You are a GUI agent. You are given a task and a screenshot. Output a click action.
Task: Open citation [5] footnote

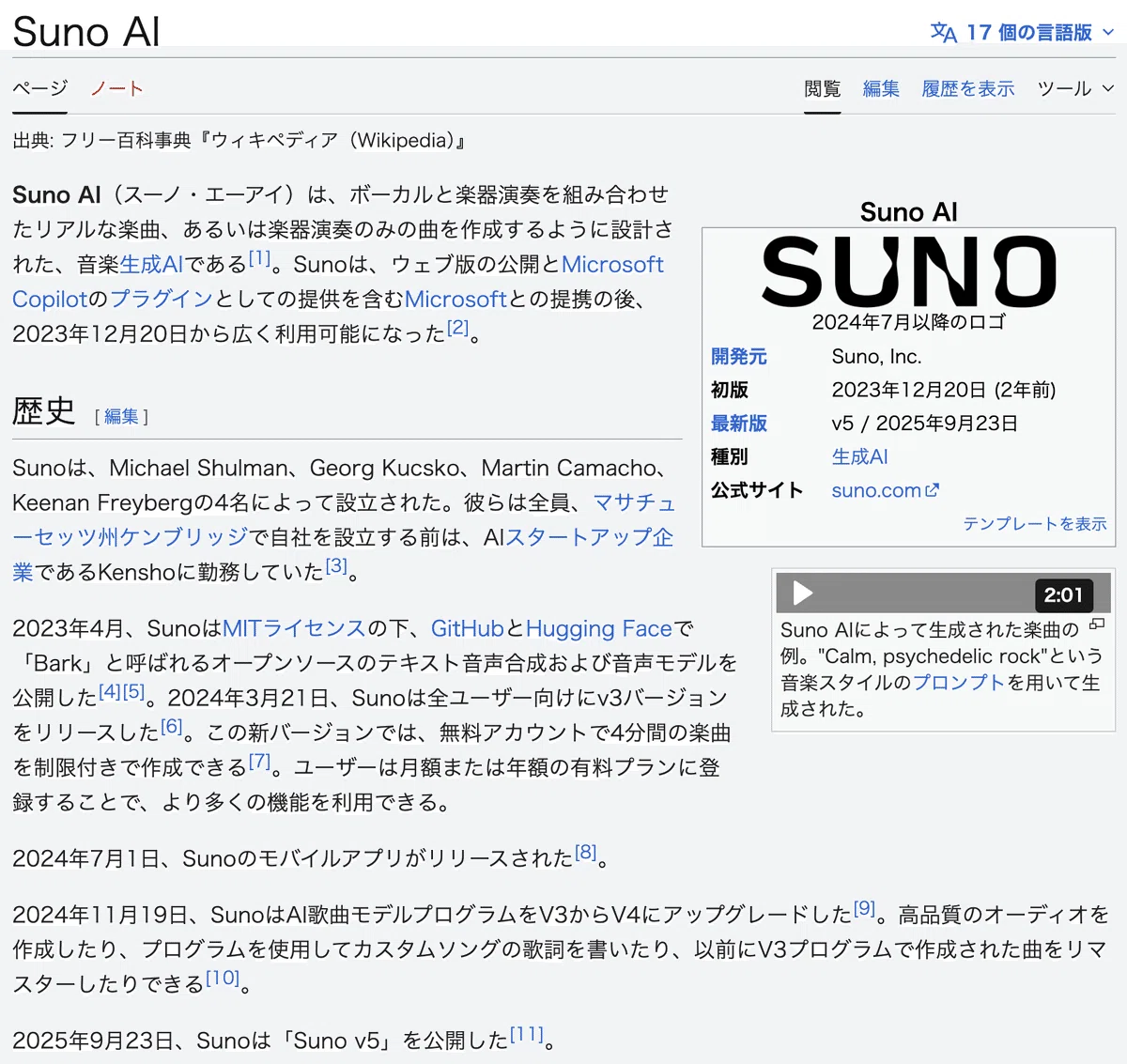point(134,692)
